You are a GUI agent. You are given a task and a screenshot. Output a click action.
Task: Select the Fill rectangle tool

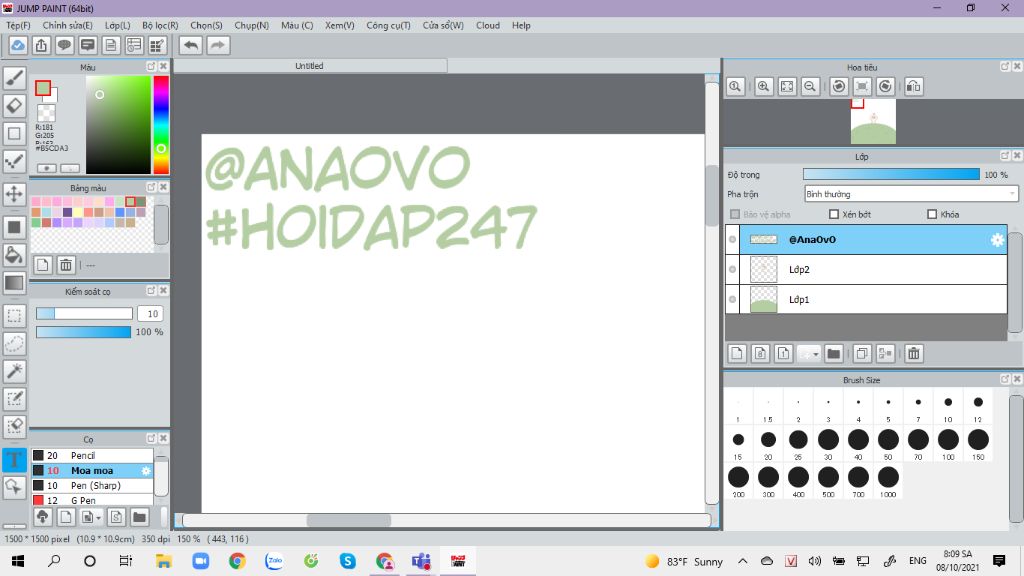coord(14,227)
